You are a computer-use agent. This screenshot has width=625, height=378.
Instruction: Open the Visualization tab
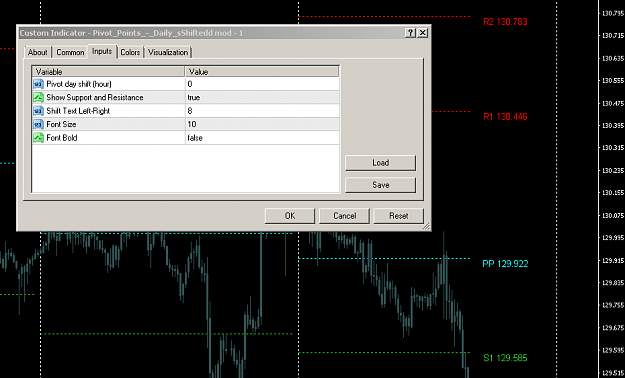pyautogui.click(x=168, y=52)
